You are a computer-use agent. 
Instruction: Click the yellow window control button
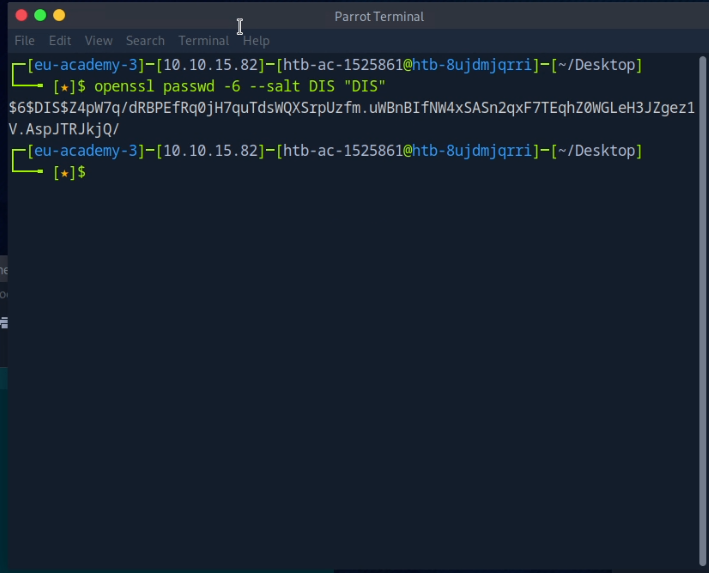[x=59, y=15]
